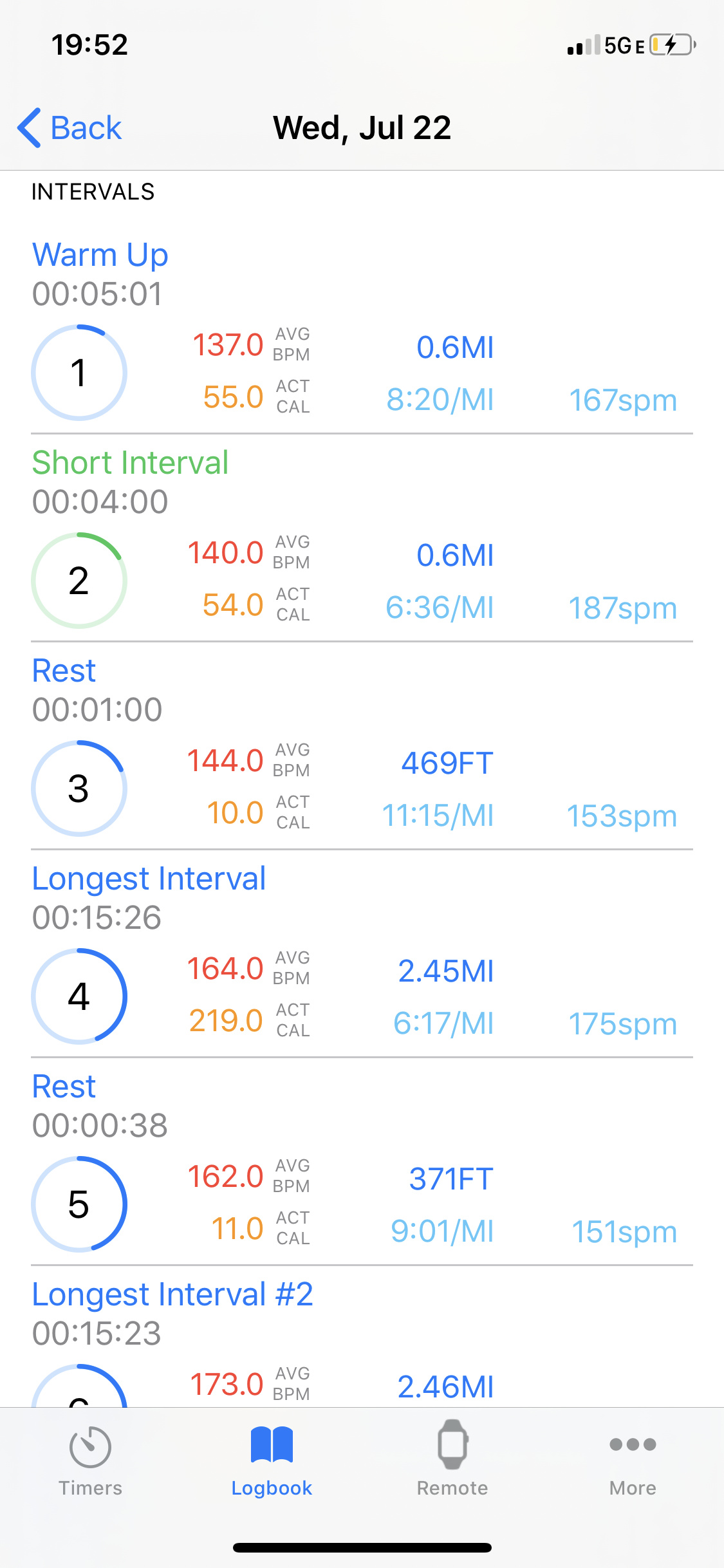Tap the battery charging indicator

pos(673,45)
